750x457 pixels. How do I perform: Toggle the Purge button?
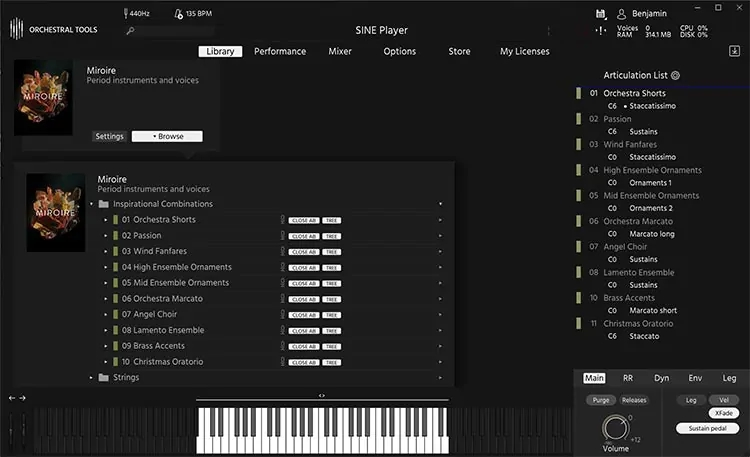[601, 400]
